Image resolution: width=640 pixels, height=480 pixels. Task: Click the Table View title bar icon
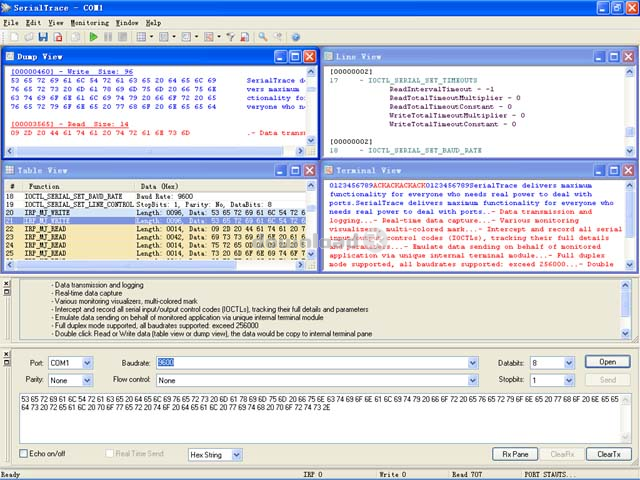(x=10, y=170)
